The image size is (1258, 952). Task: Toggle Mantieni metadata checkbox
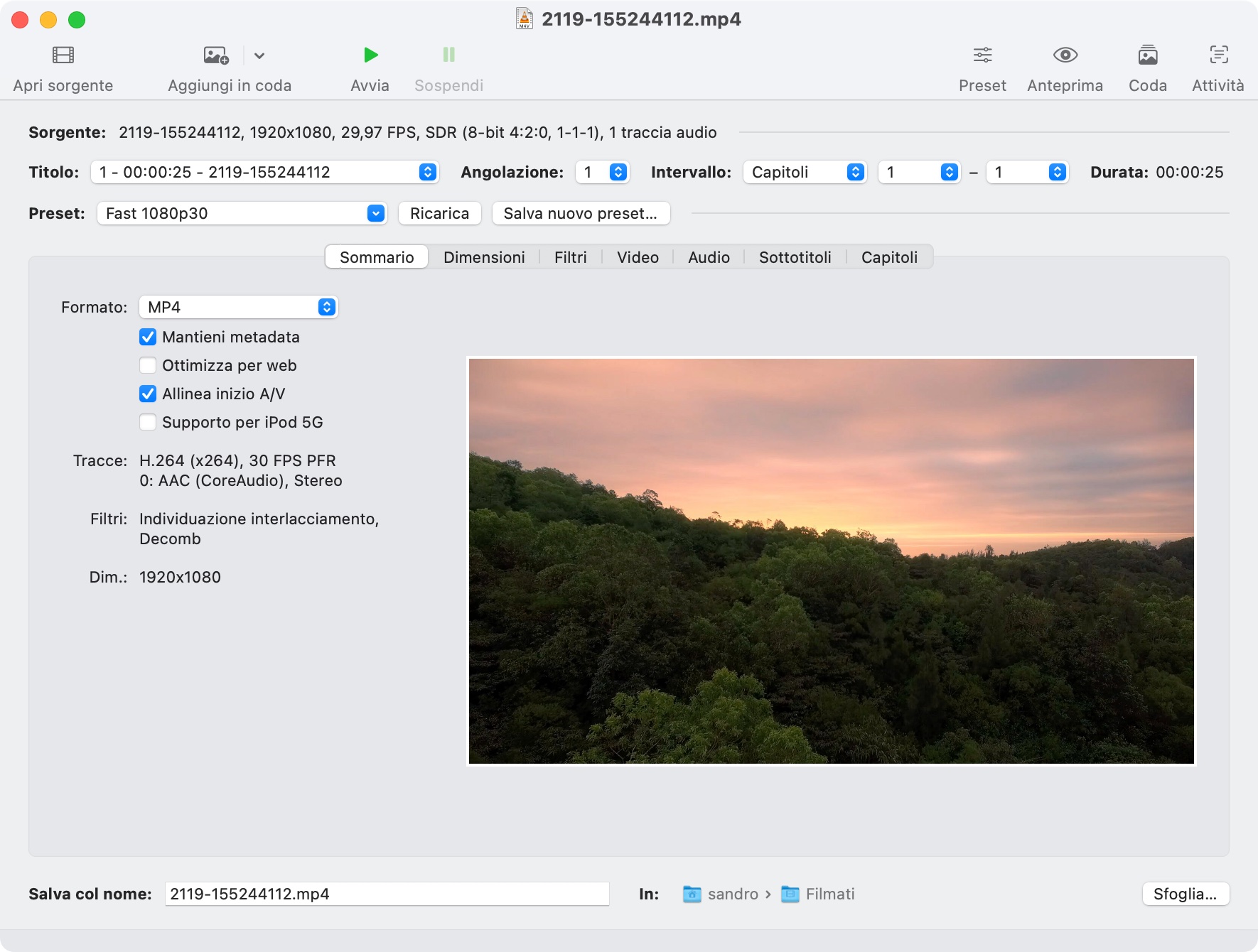(148, 337)
